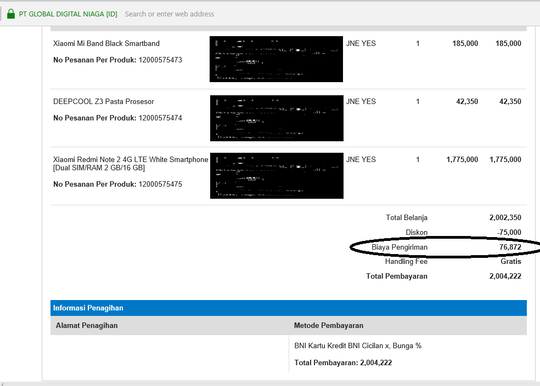Viewport: 540px width, 386px height.
Task: Select order number 12000575474
Action: pyautogui.click(x=160, y=118)
